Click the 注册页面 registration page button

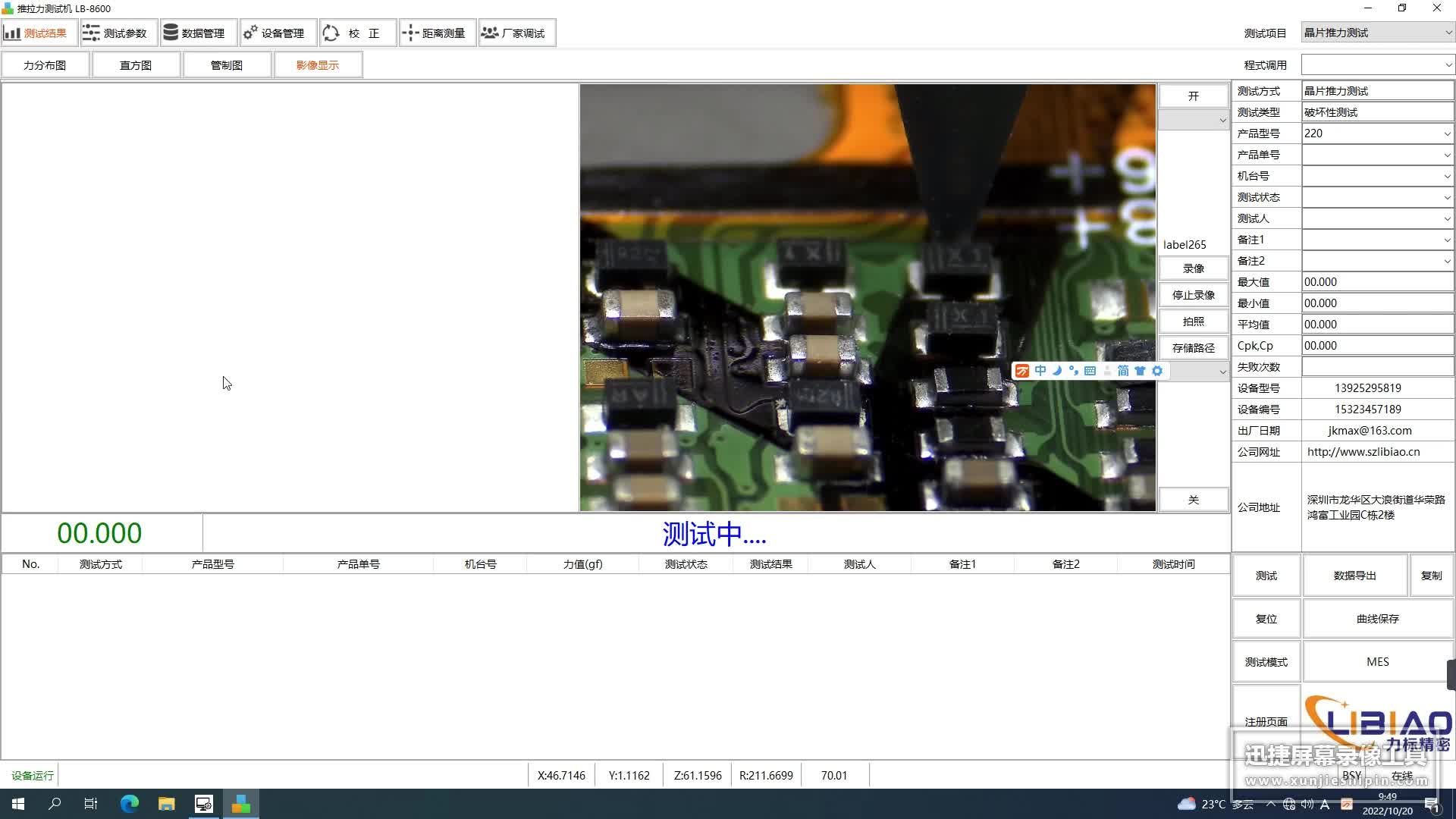[x=1266, y=721]
